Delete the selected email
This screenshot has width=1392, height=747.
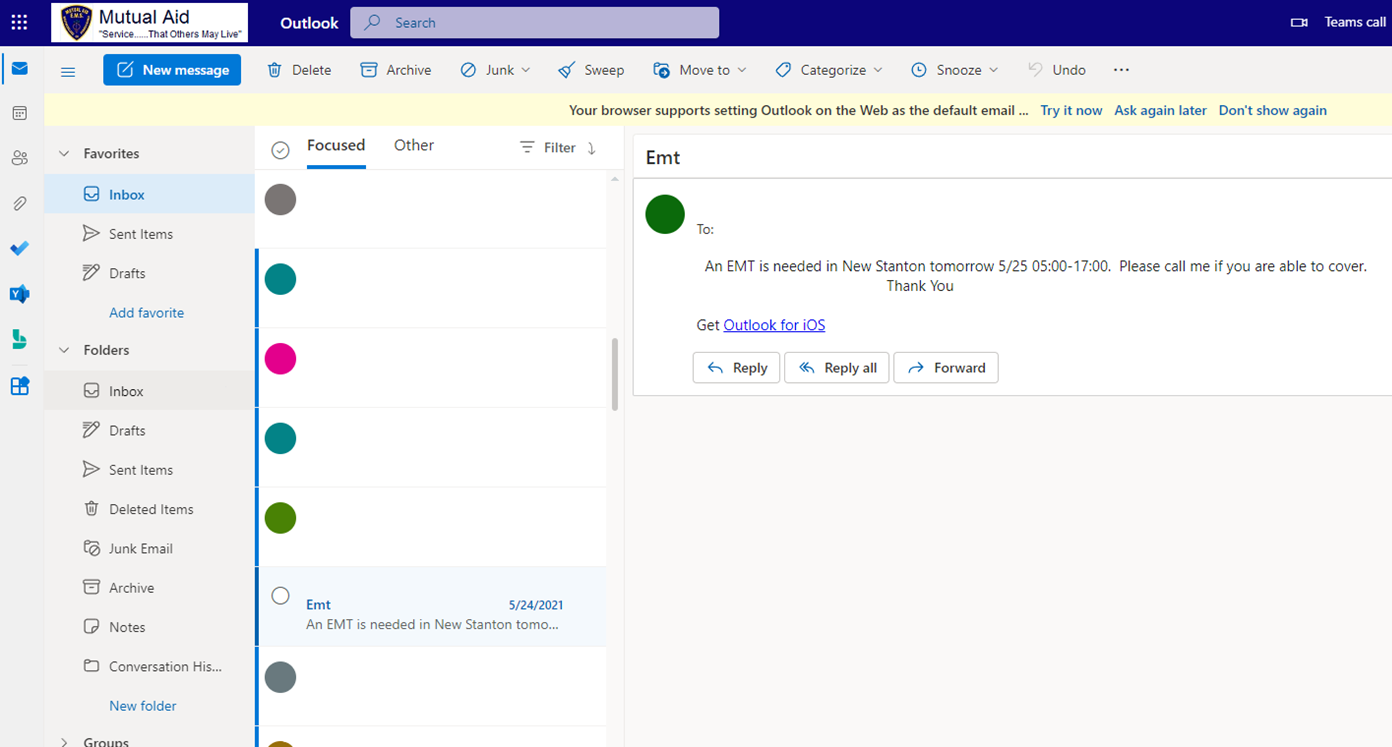click(x=298, y=70)
